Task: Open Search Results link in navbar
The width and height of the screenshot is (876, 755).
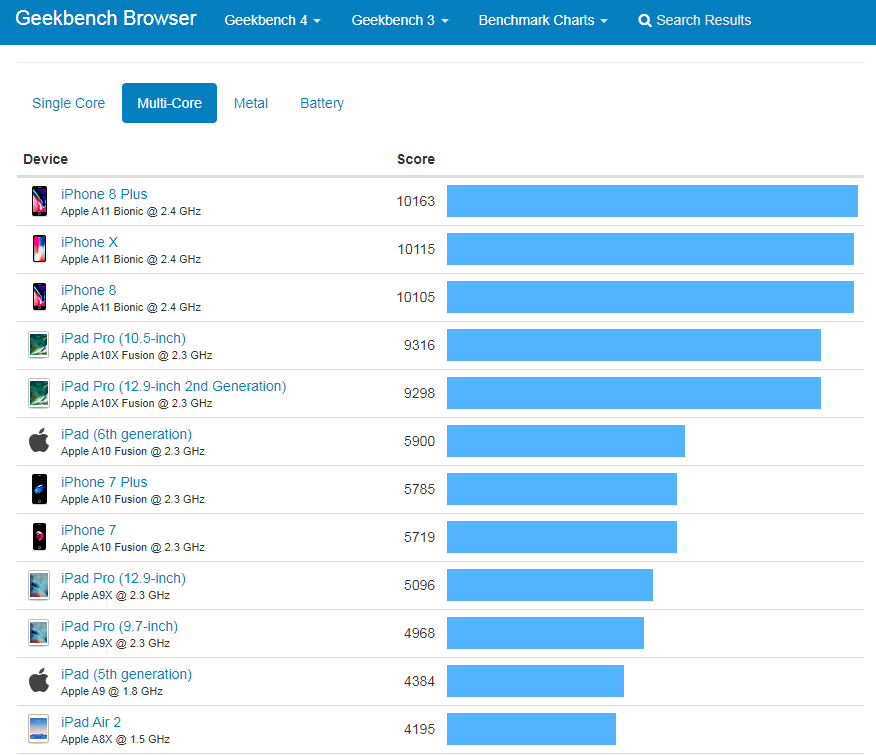Action: (694, 21)
